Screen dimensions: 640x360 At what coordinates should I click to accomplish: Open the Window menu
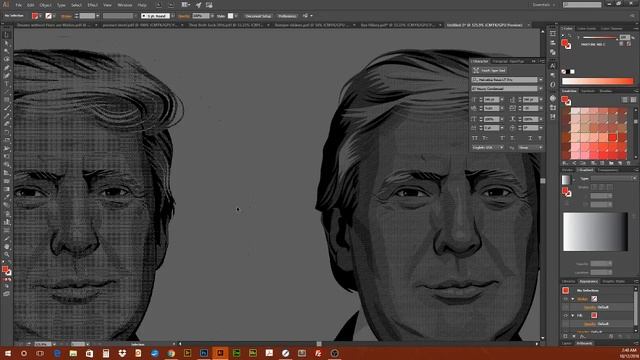pos(124,5)
